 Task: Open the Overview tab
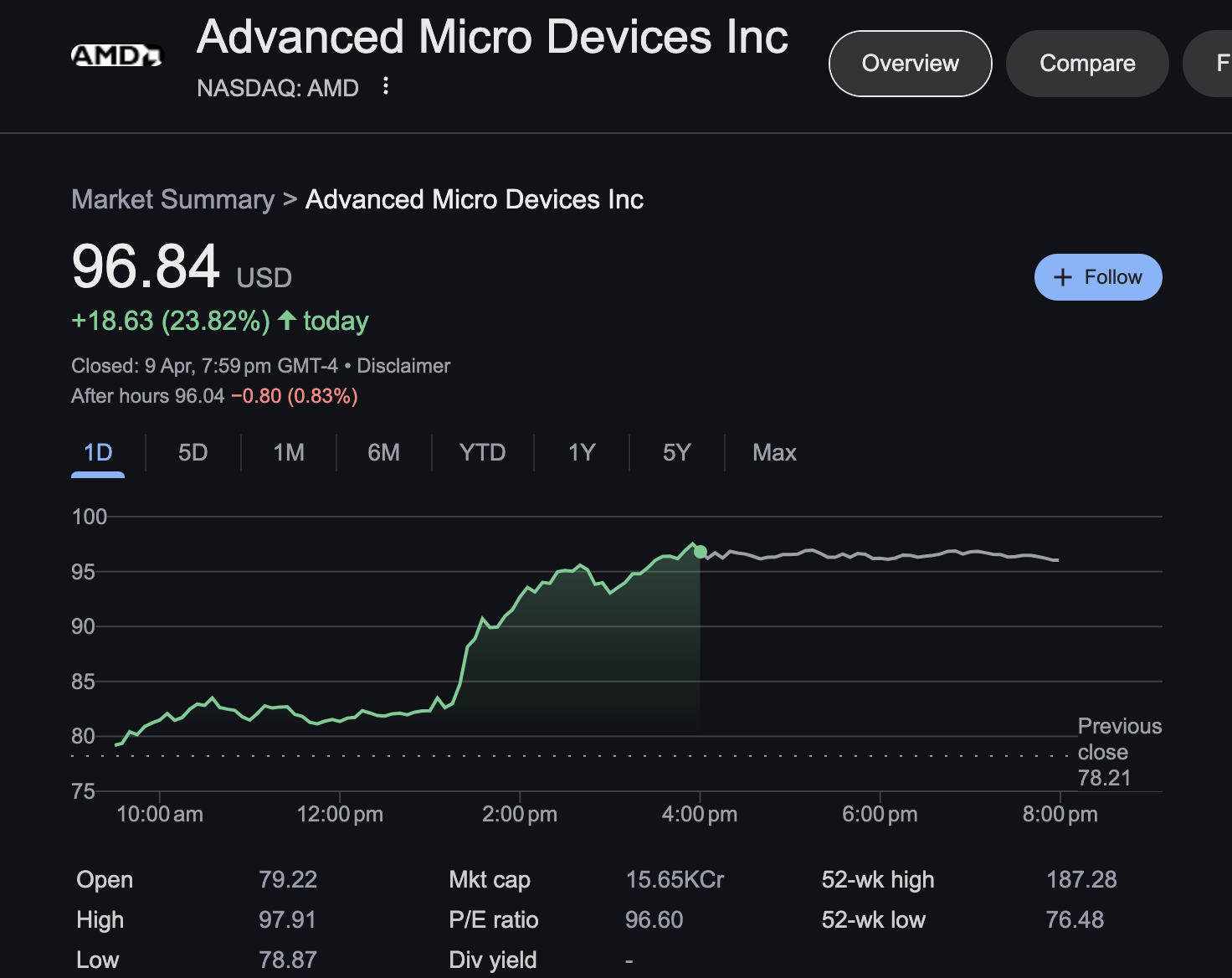[910, 64]
